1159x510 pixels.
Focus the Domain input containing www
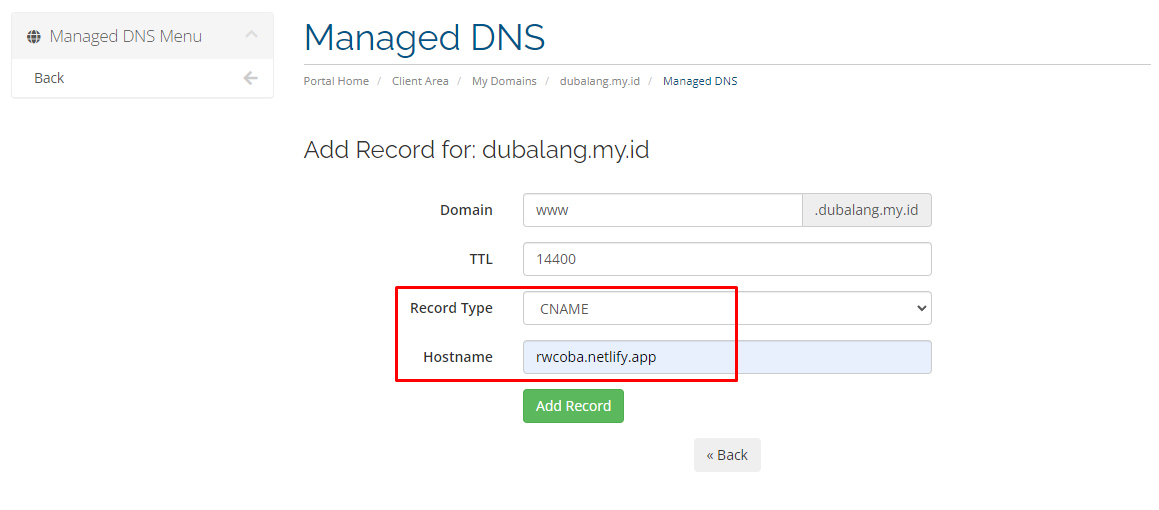[663, 210]
